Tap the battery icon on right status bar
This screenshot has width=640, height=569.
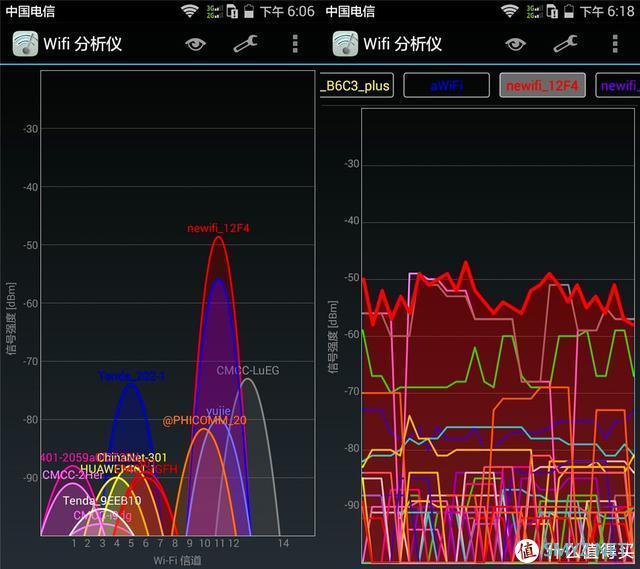569,11
